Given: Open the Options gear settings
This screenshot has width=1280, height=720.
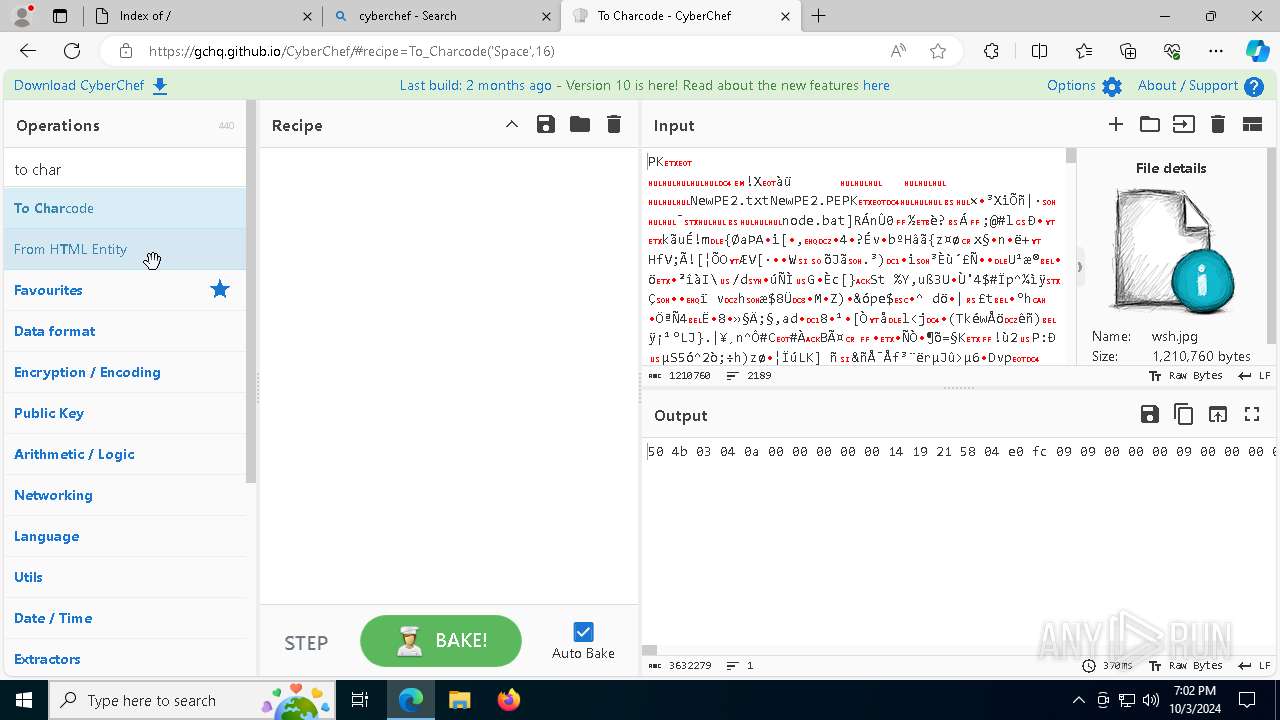Looking at the screenshot, I should point(1084,86).
